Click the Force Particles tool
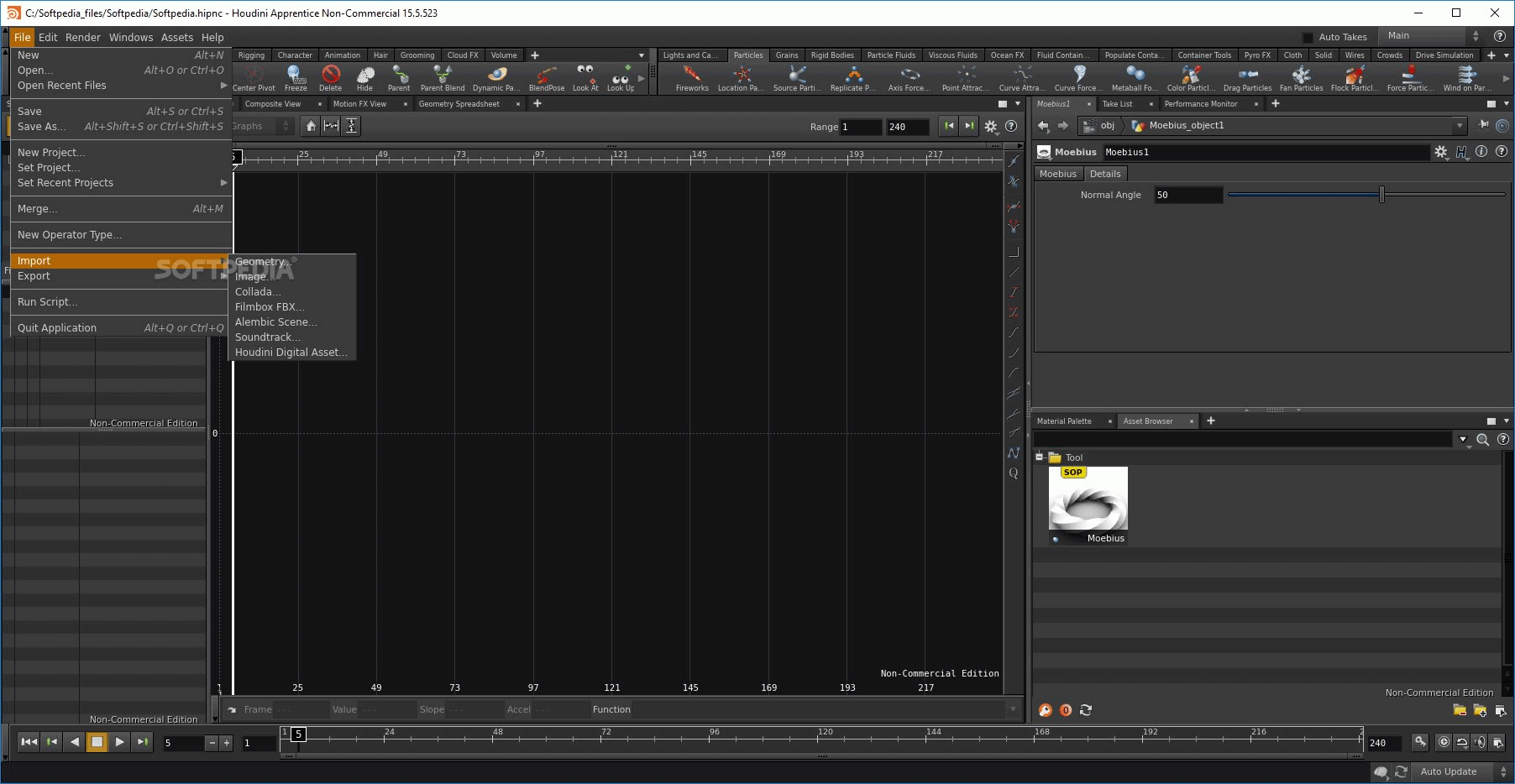Screen dimensions: 1515x784 point(1411,78)
